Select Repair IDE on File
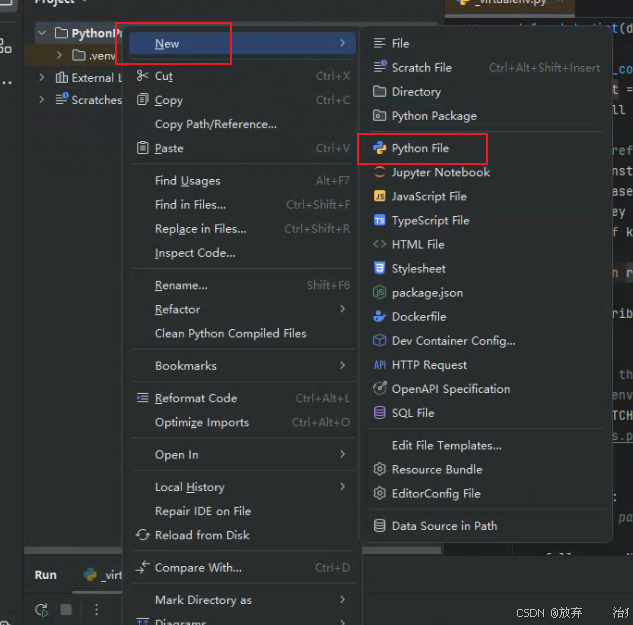 pyautogui.click(x=243, y=511)
